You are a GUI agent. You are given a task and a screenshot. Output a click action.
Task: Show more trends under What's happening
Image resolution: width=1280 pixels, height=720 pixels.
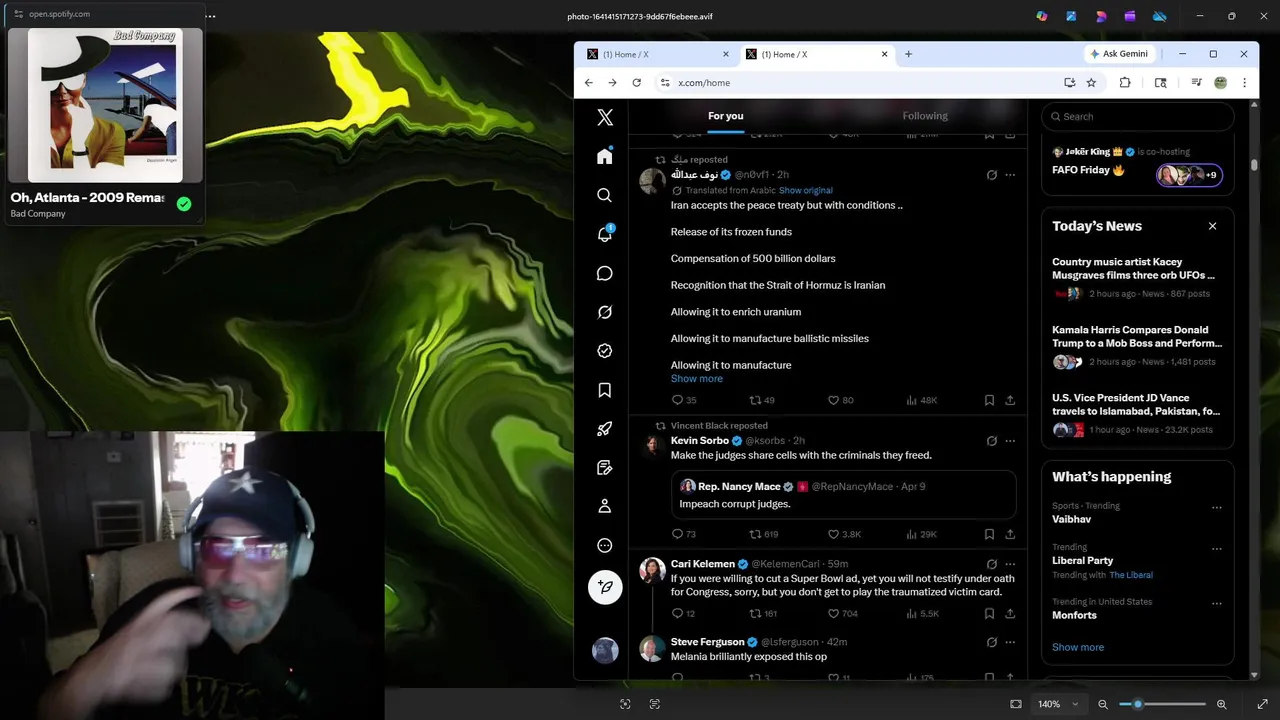coord(1078,647)
